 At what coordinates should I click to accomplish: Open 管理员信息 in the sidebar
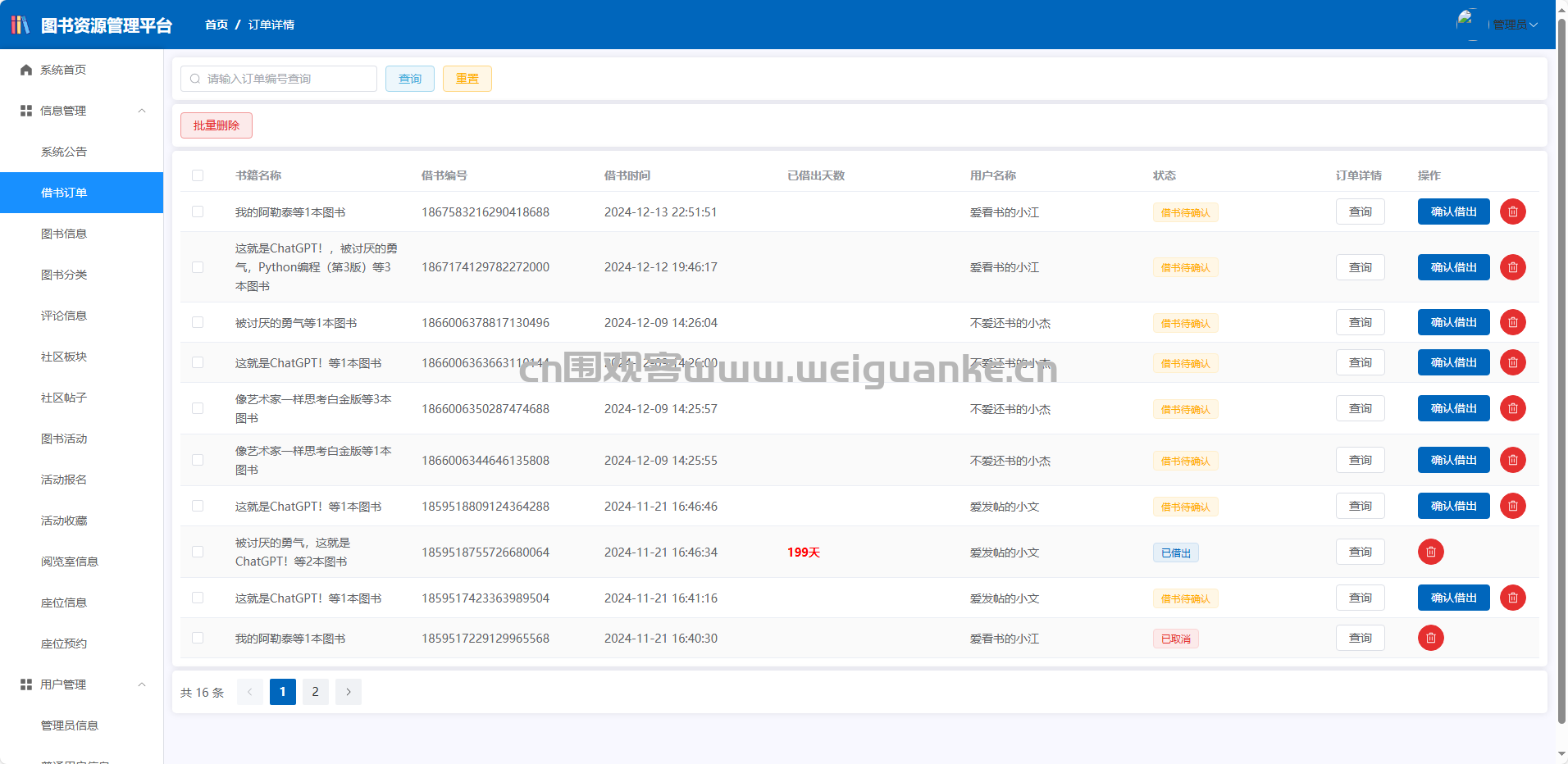[x=82, y=725]
